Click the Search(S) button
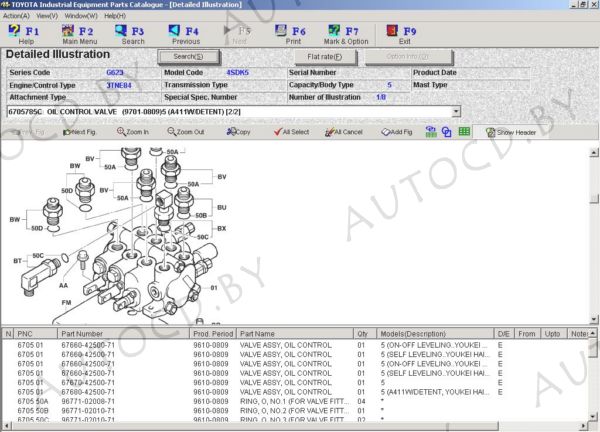The width and height of the screenshot is (600, 432). (188, 57)
